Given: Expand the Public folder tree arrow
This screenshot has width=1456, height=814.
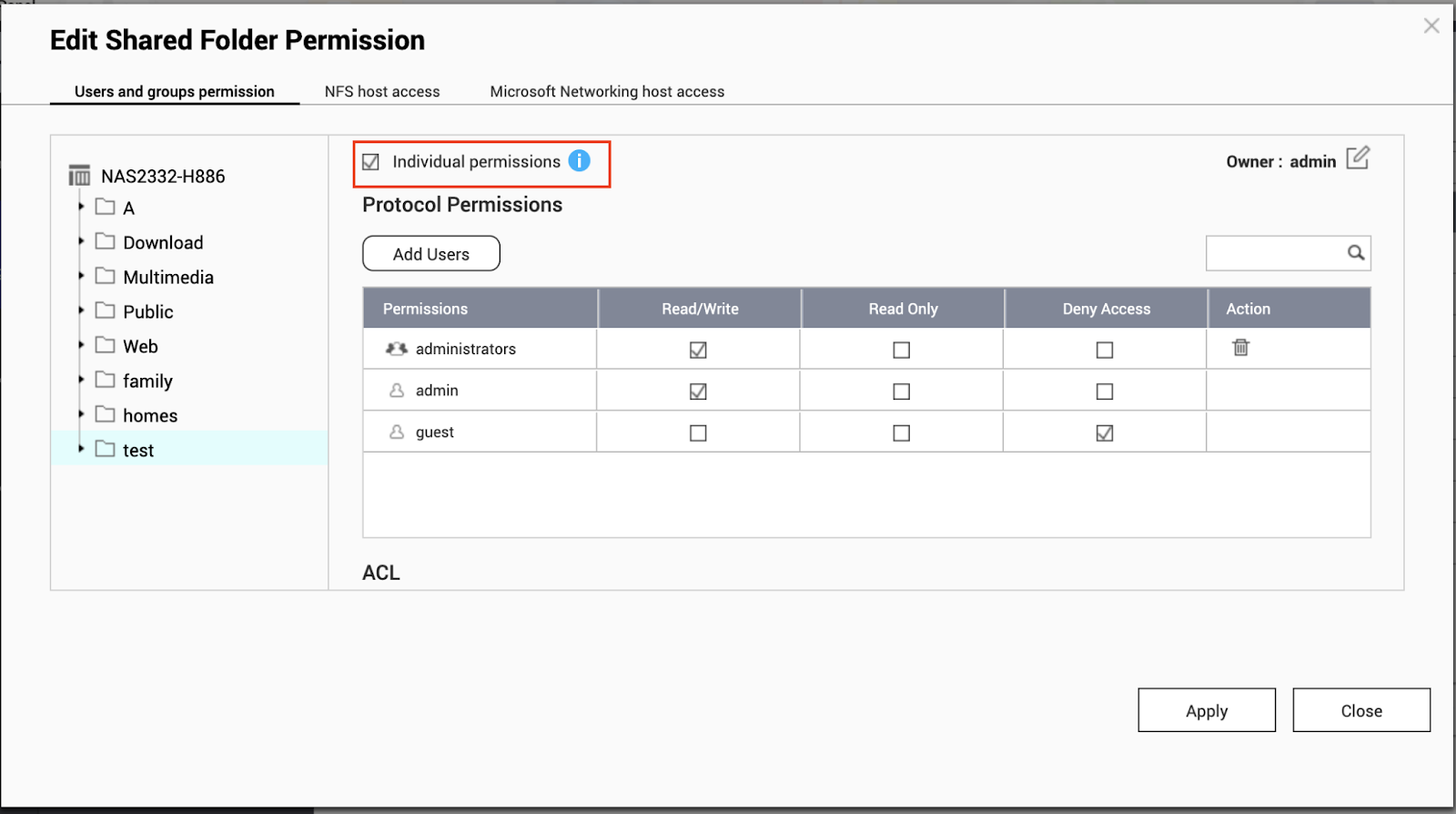Looking at the screenshot, I should pos(81,310).
